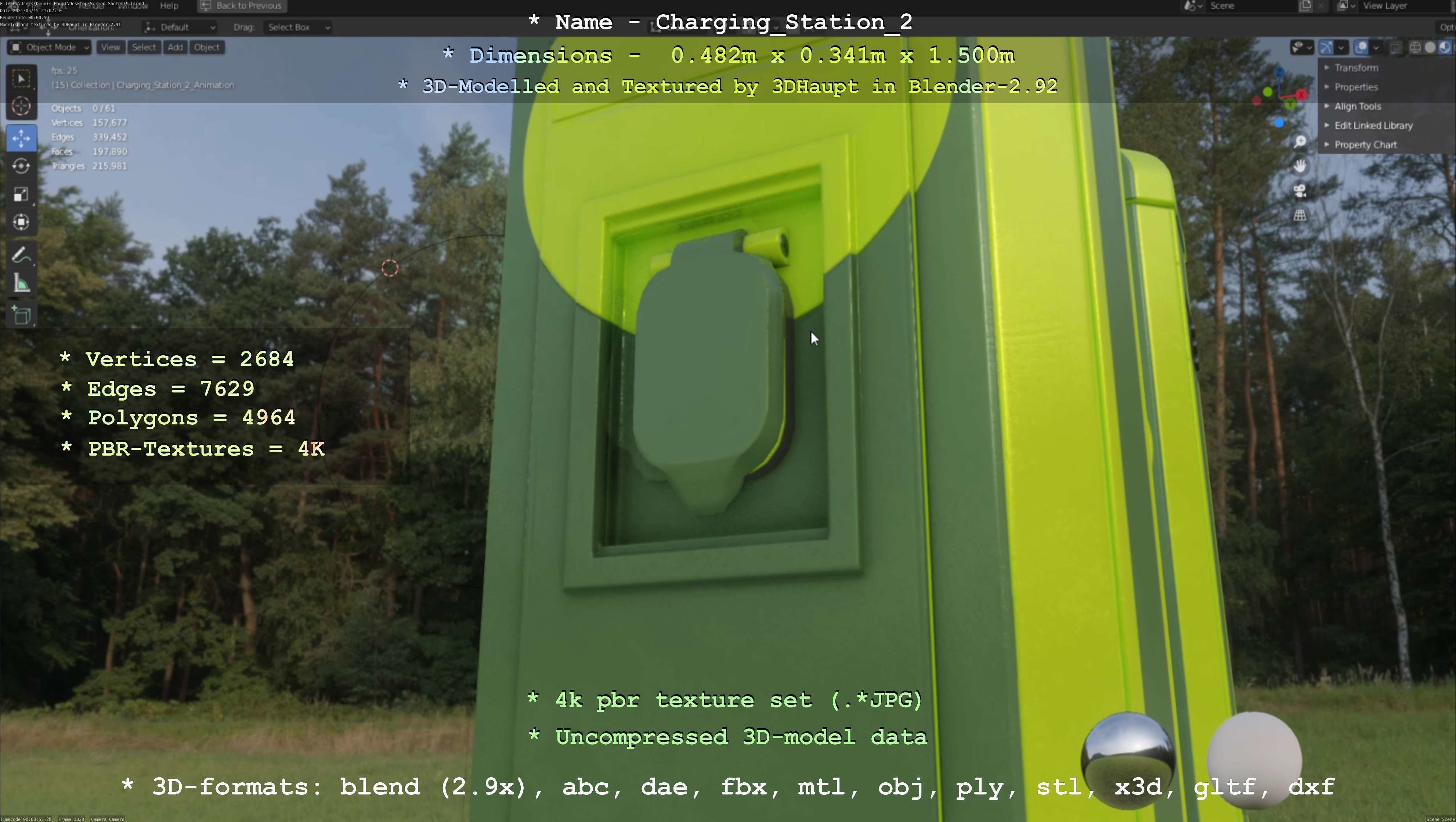The image size is (1456, 822).
Task: Activate the Annotate pencil tool
Action: point(21,256)
